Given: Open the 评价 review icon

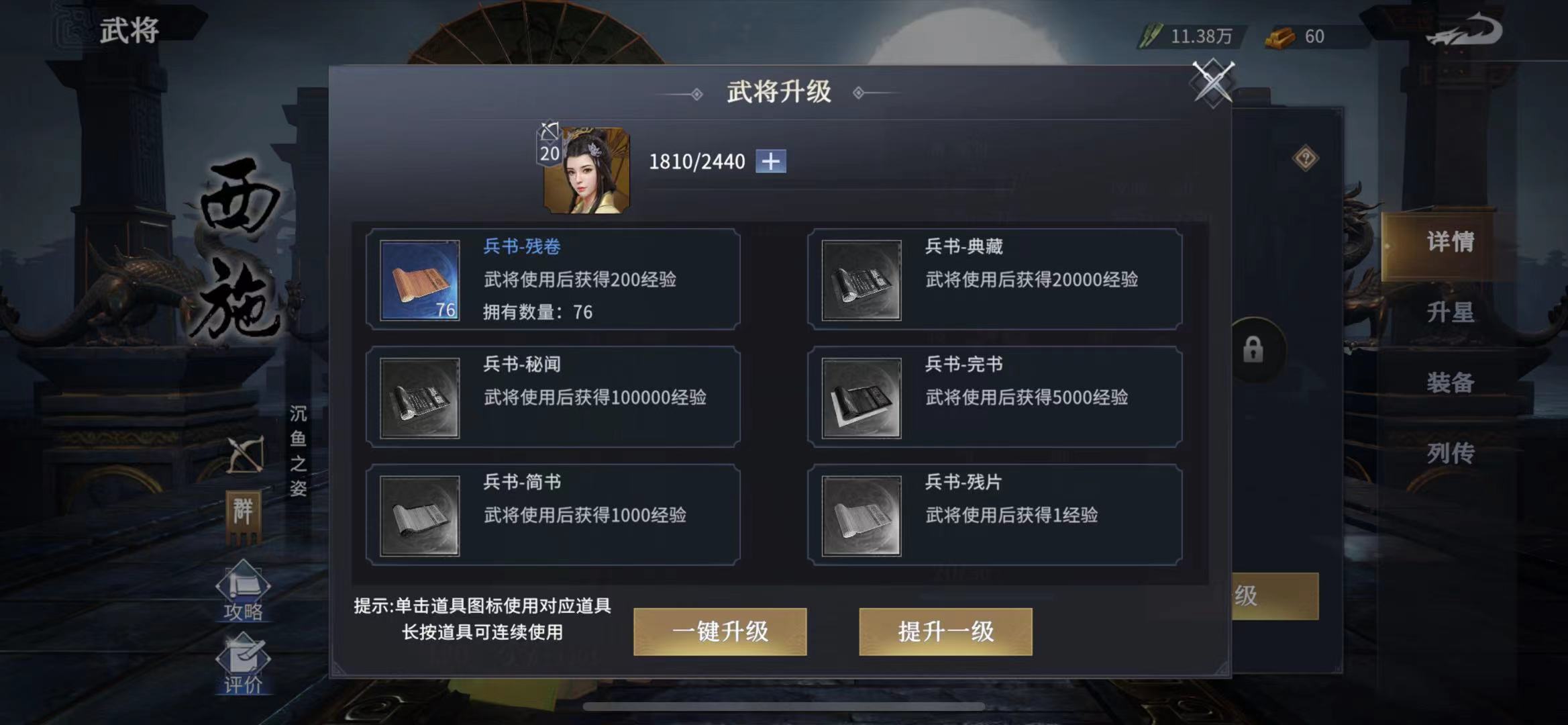Looking at the screenshot, I should 243,663.
